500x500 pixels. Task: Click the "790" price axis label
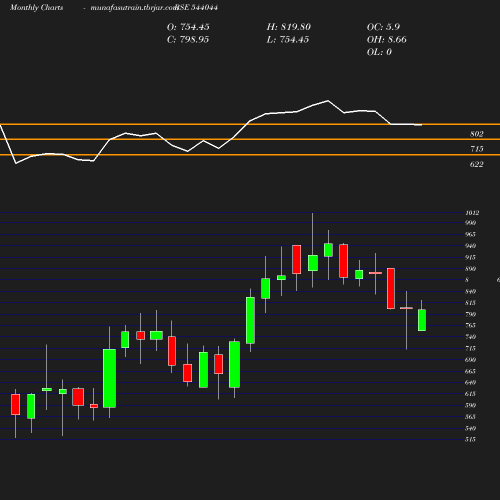(471, 314)
